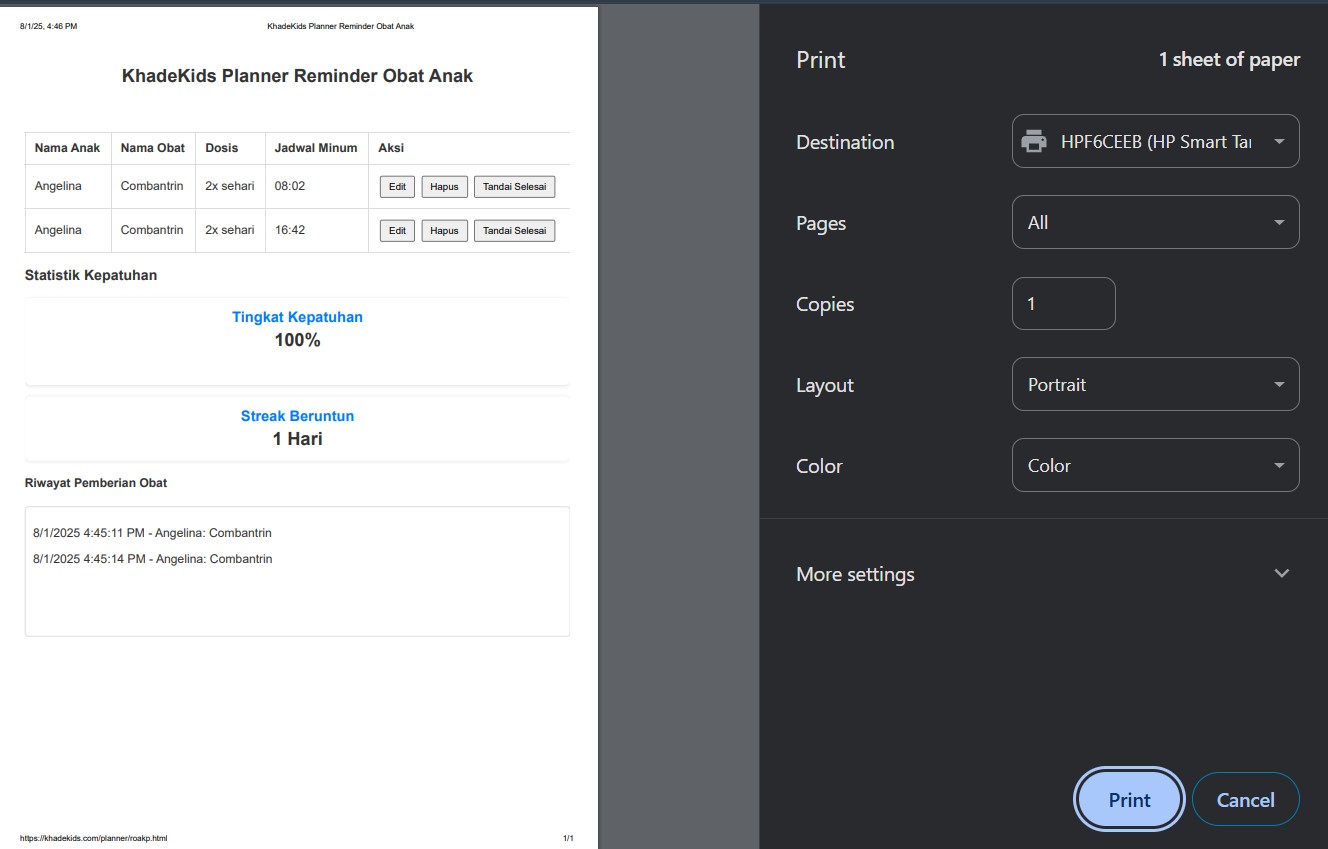Click the 4:45:11 PM history entry
This screenshot has height=849, width=1328.
tap(152, 533)
